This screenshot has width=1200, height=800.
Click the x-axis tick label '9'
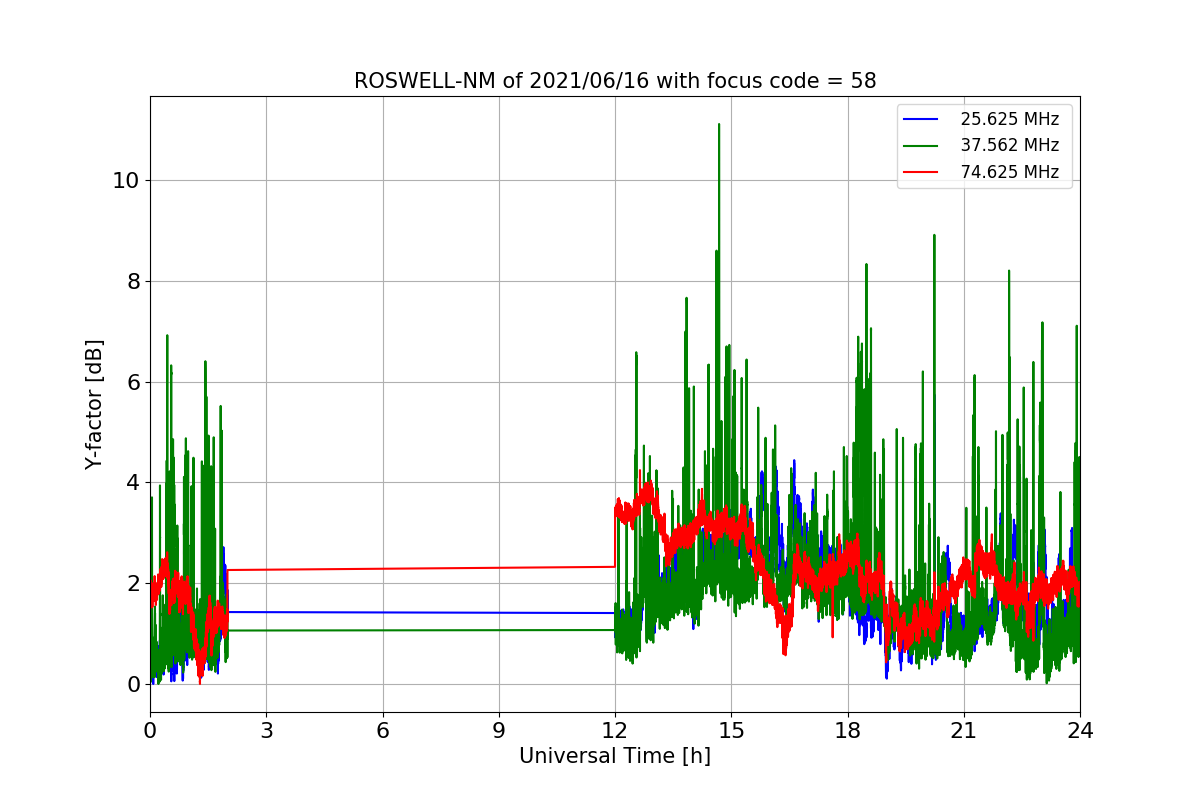point(499,731)
